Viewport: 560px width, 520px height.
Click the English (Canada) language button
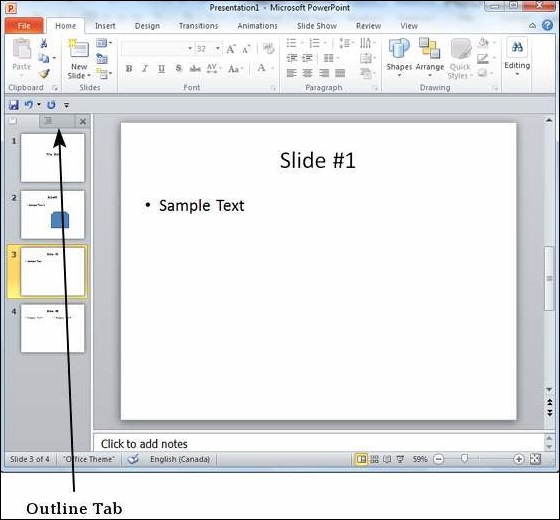point(180,459)
